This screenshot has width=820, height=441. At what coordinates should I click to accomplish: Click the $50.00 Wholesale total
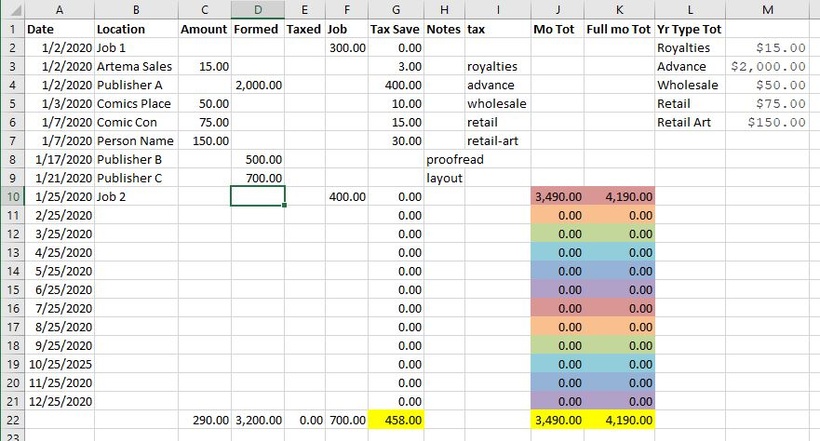(x=767, y=85)
